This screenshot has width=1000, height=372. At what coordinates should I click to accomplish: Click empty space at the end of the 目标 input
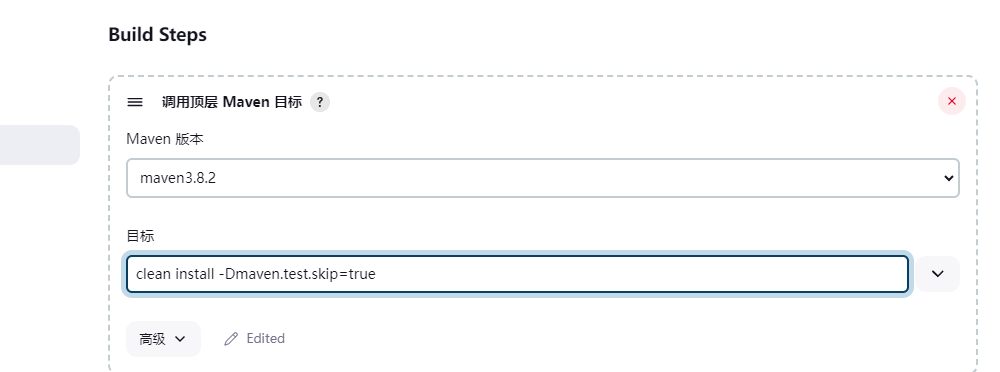638,274
